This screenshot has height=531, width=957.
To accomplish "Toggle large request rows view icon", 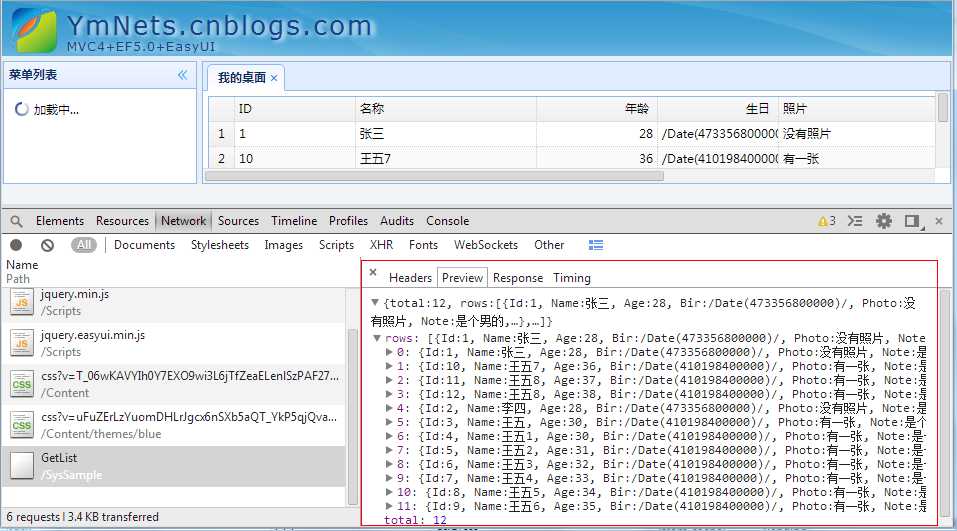I will coord(596,245).
